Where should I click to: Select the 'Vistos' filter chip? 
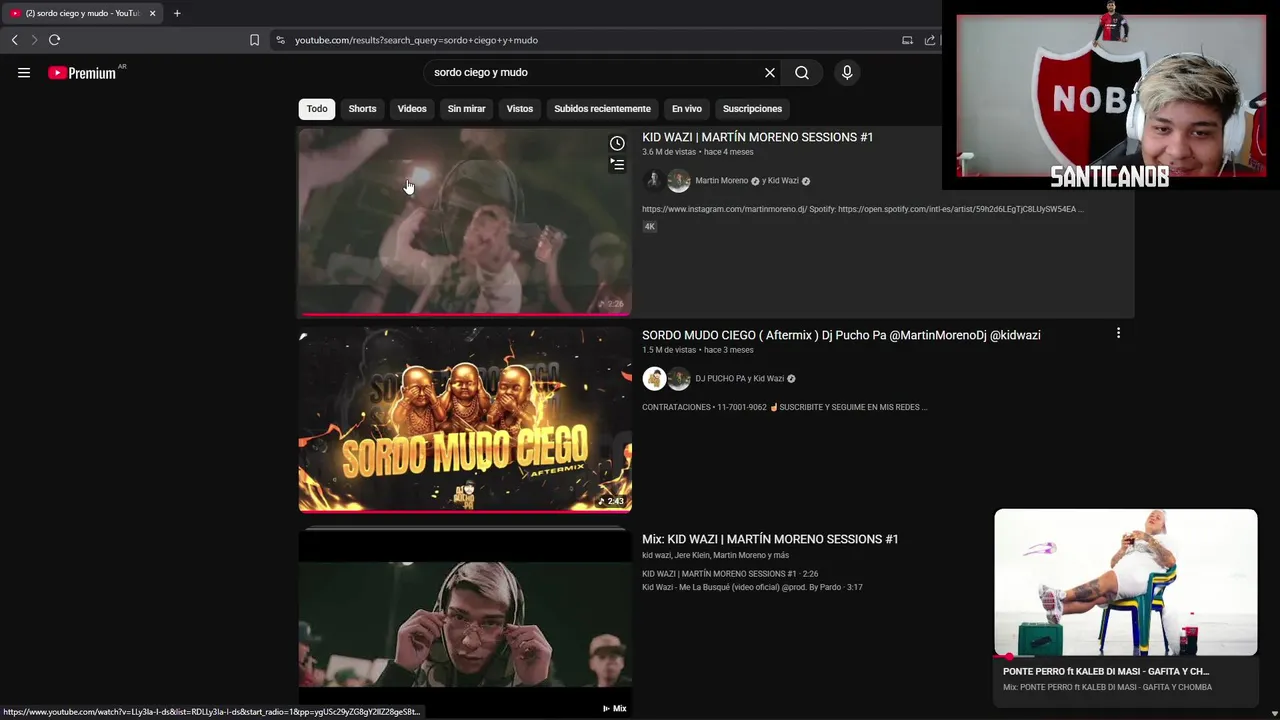(520, 109)
